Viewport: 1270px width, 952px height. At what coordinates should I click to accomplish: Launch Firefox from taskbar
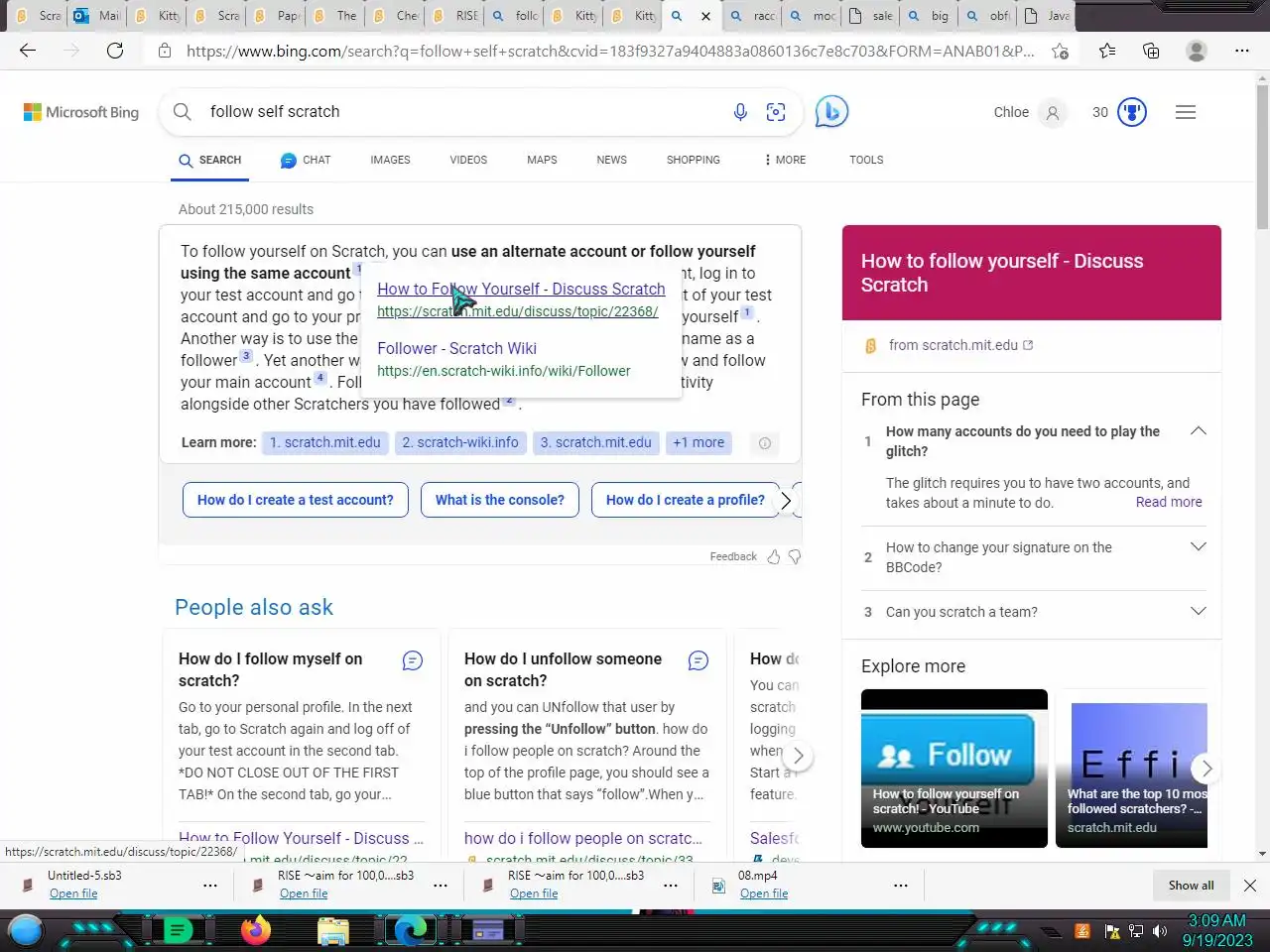[x=256, y=930]
